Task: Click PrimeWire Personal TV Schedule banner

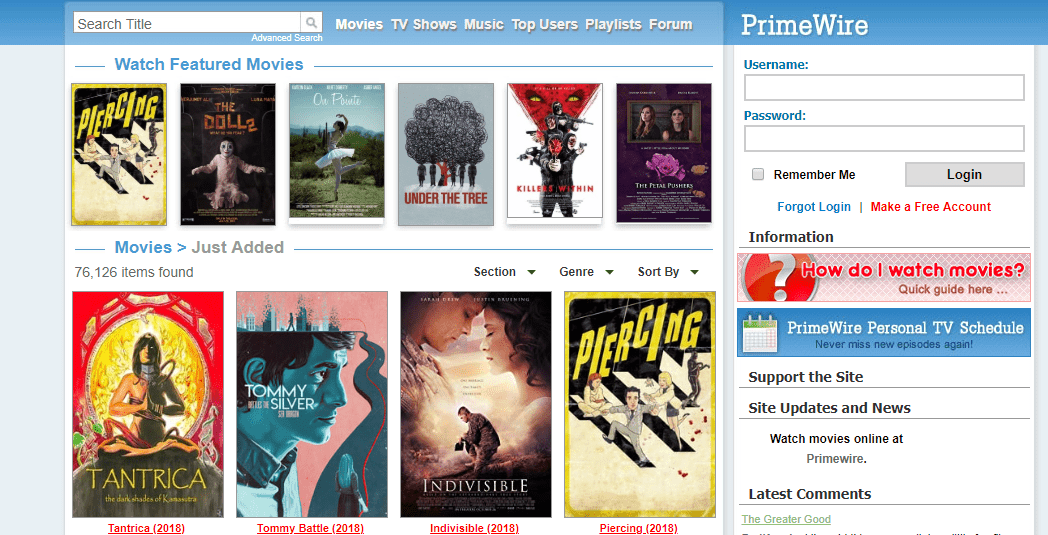Action: tap(884, 332)
